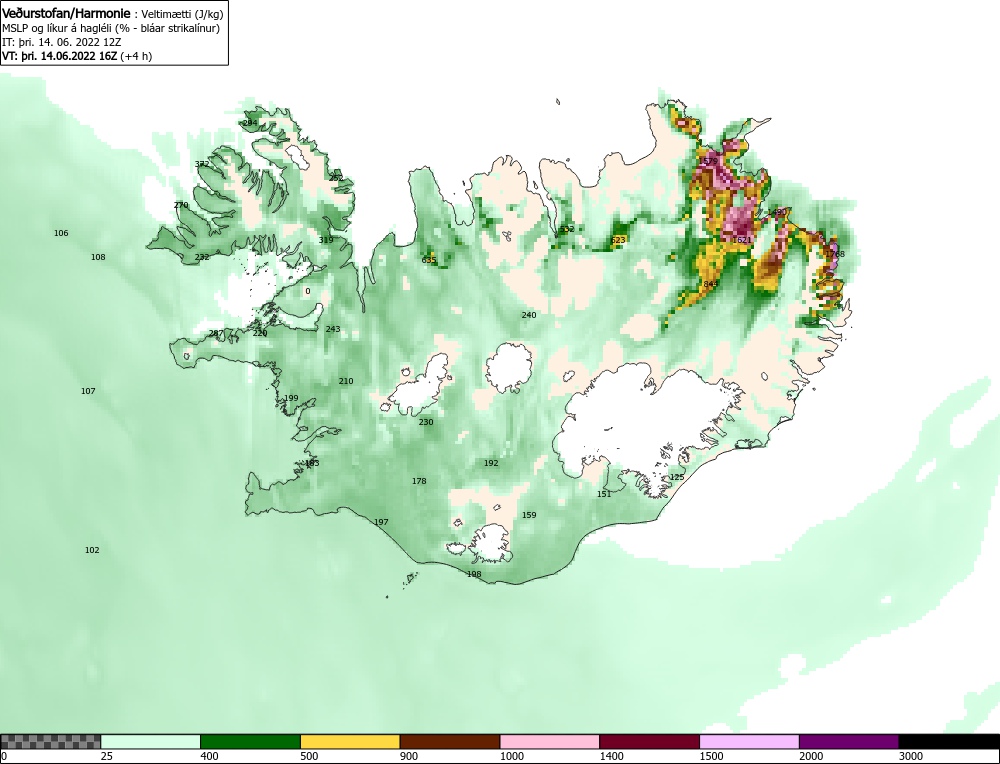Click the map value 1768
The width and height of the screenshot is (1000, 764).
click(x=835, y=254)
